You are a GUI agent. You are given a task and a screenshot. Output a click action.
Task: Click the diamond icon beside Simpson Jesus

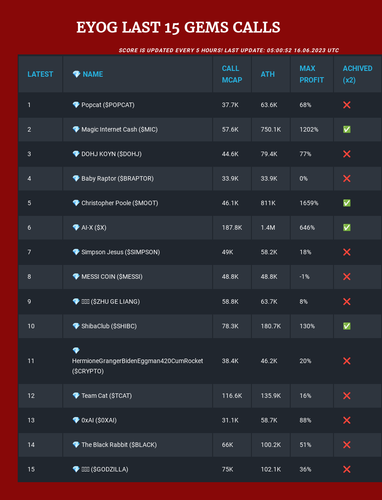[76, 252]
